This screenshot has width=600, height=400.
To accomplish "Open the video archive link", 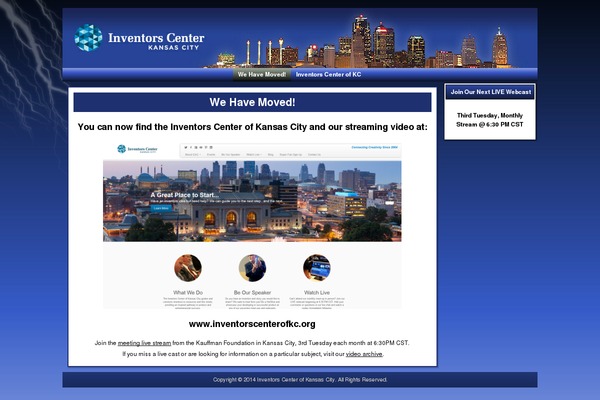I will point(364,354).
